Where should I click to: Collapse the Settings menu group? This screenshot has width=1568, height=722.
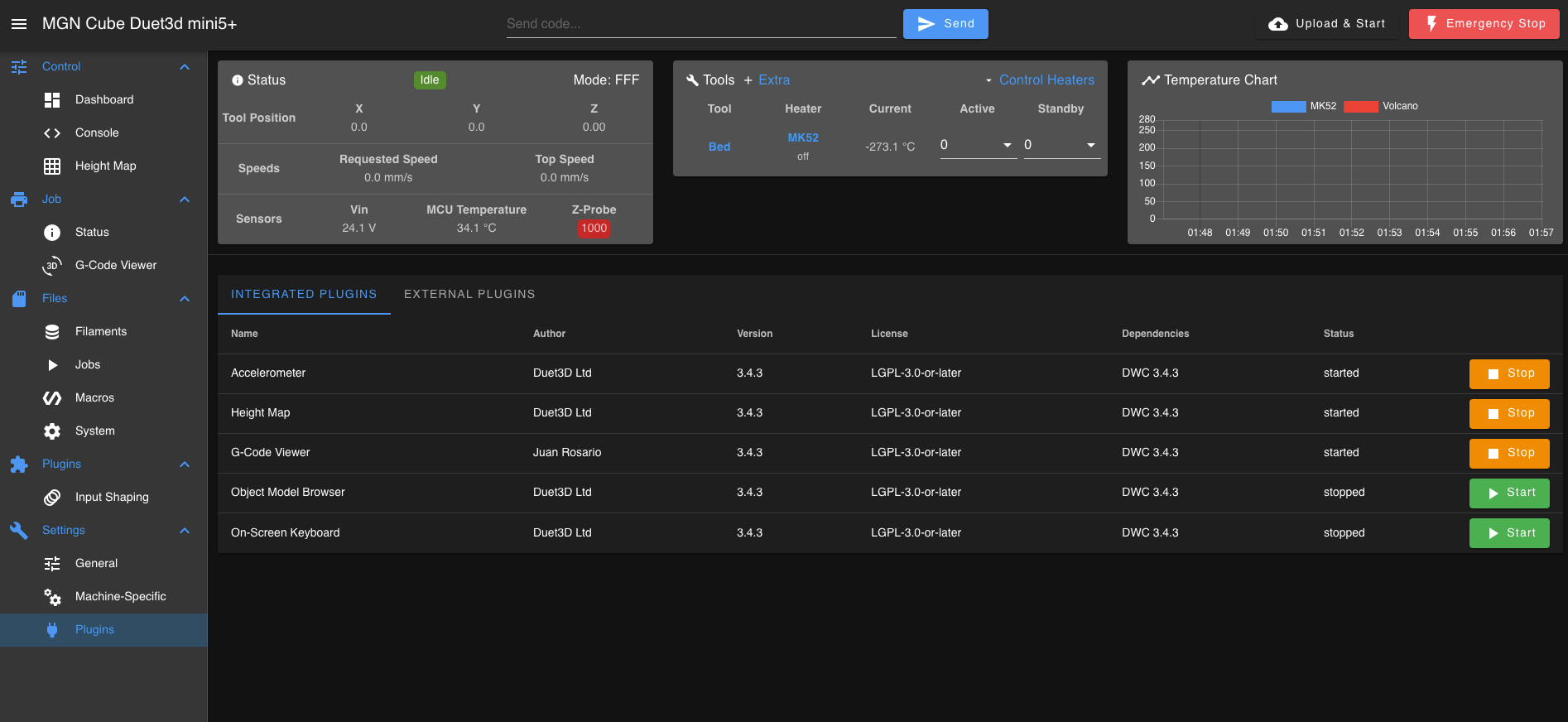pos(185,531)
